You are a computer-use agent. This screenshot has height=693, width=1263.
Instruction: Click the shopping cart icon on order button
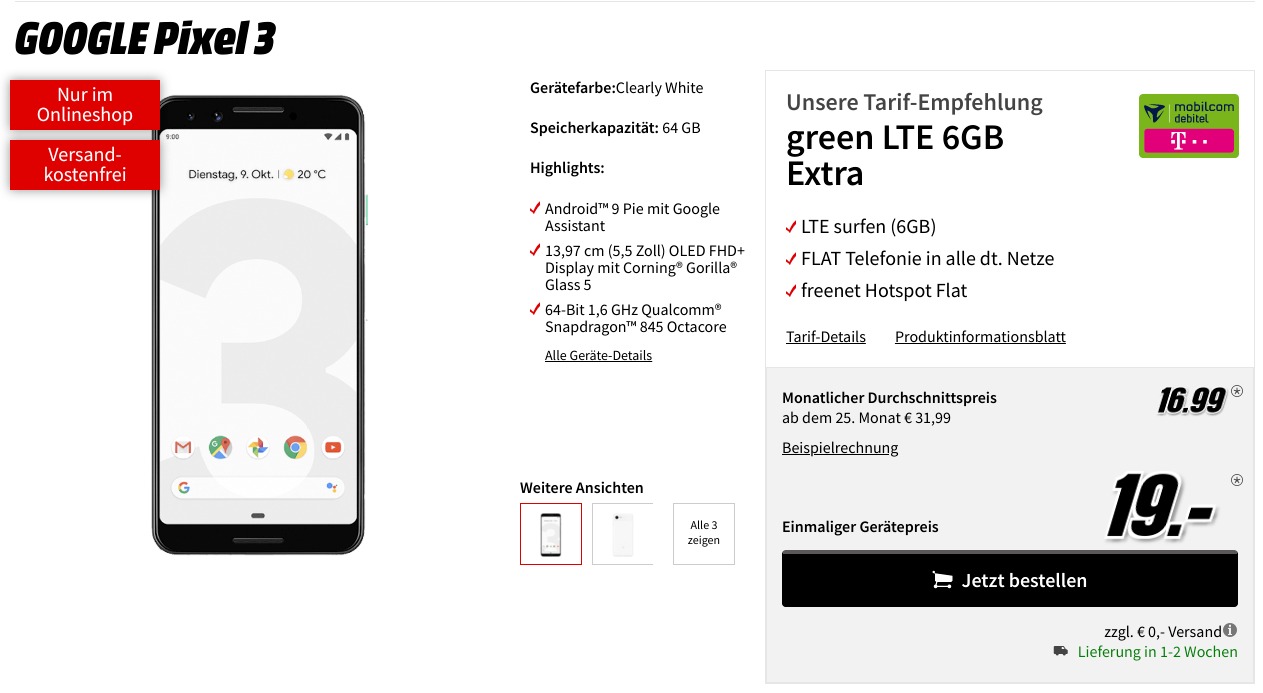tap(942, 580)
